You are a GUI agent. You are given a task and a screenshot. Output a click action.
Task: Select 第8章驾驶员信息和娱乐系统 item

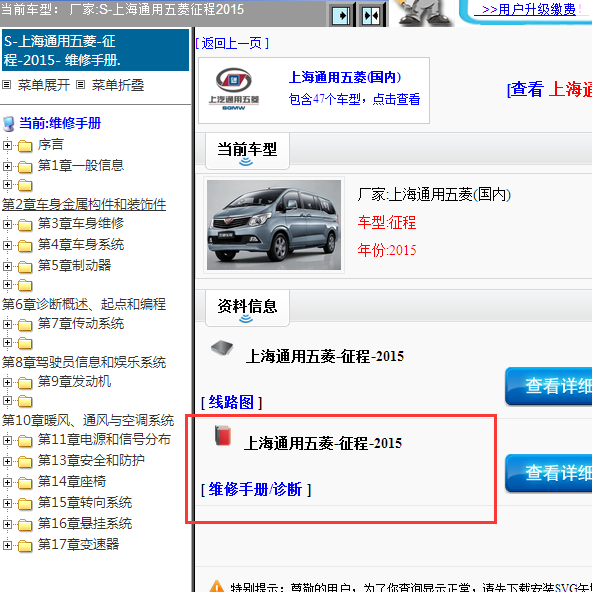pyautogui.click(x=84, y=362)
